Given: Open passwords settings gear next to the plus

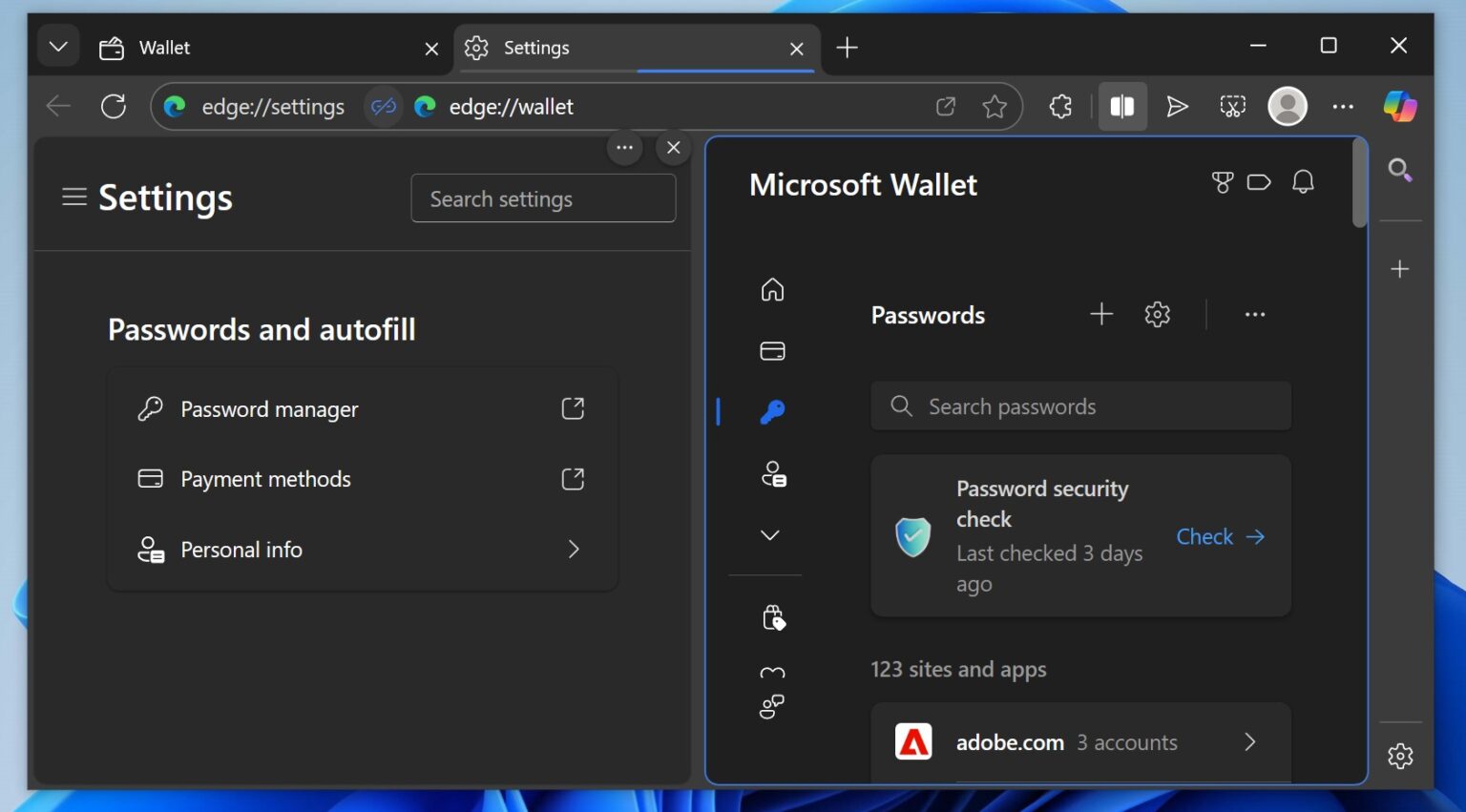Looking at the screenshot, I should coord(1157,313).
